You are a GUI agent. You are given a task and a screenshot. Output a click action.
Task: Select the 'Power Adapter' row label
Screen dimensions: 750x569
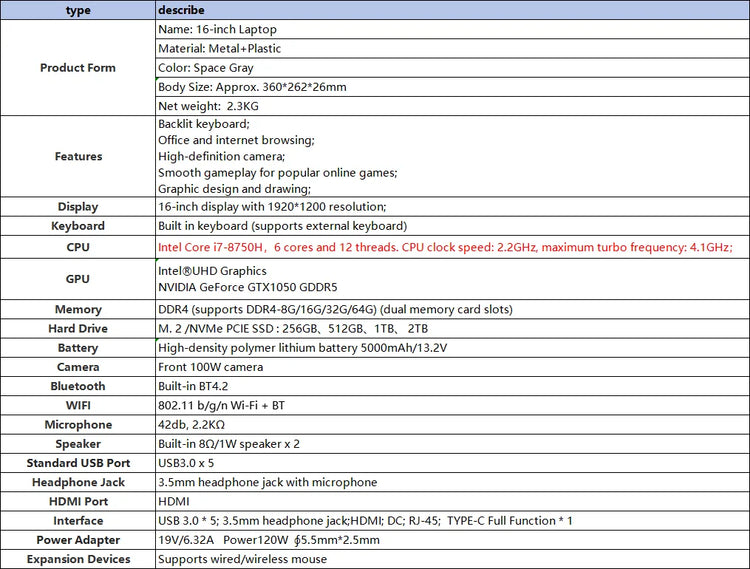(x=78, y=540)
